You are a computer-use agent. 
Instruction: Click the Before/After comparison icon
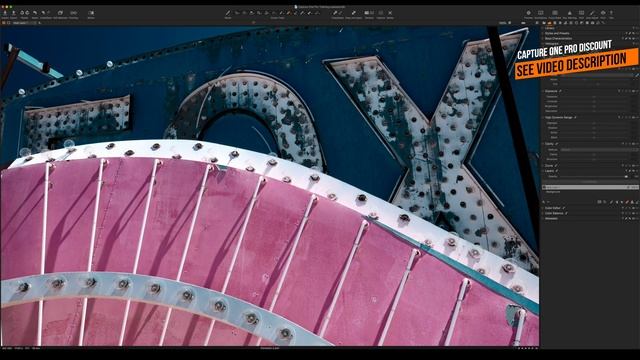tap(91, 13)
